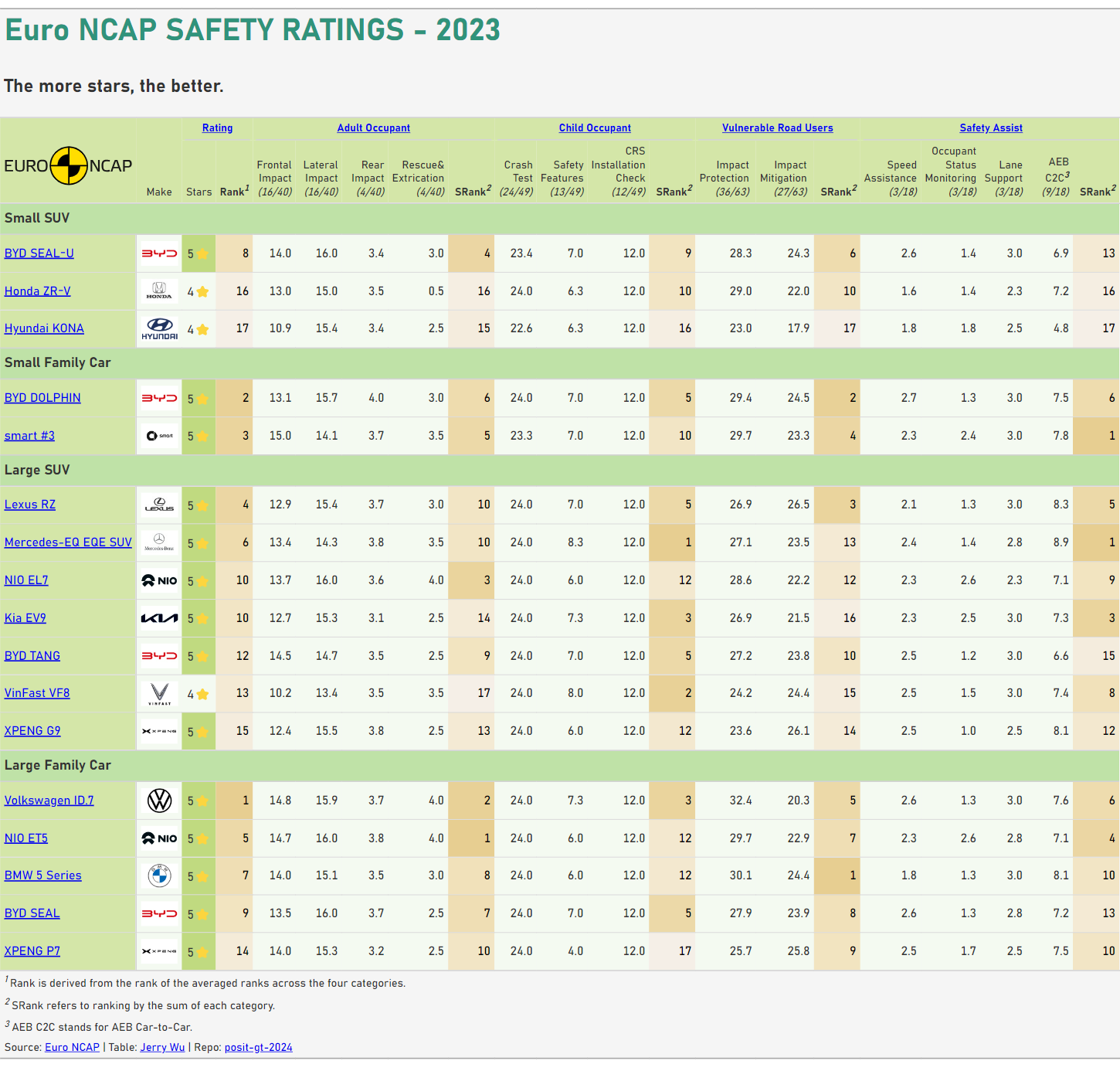
Task: Click the Small Family Car group heading
Action: coord(58,362)
